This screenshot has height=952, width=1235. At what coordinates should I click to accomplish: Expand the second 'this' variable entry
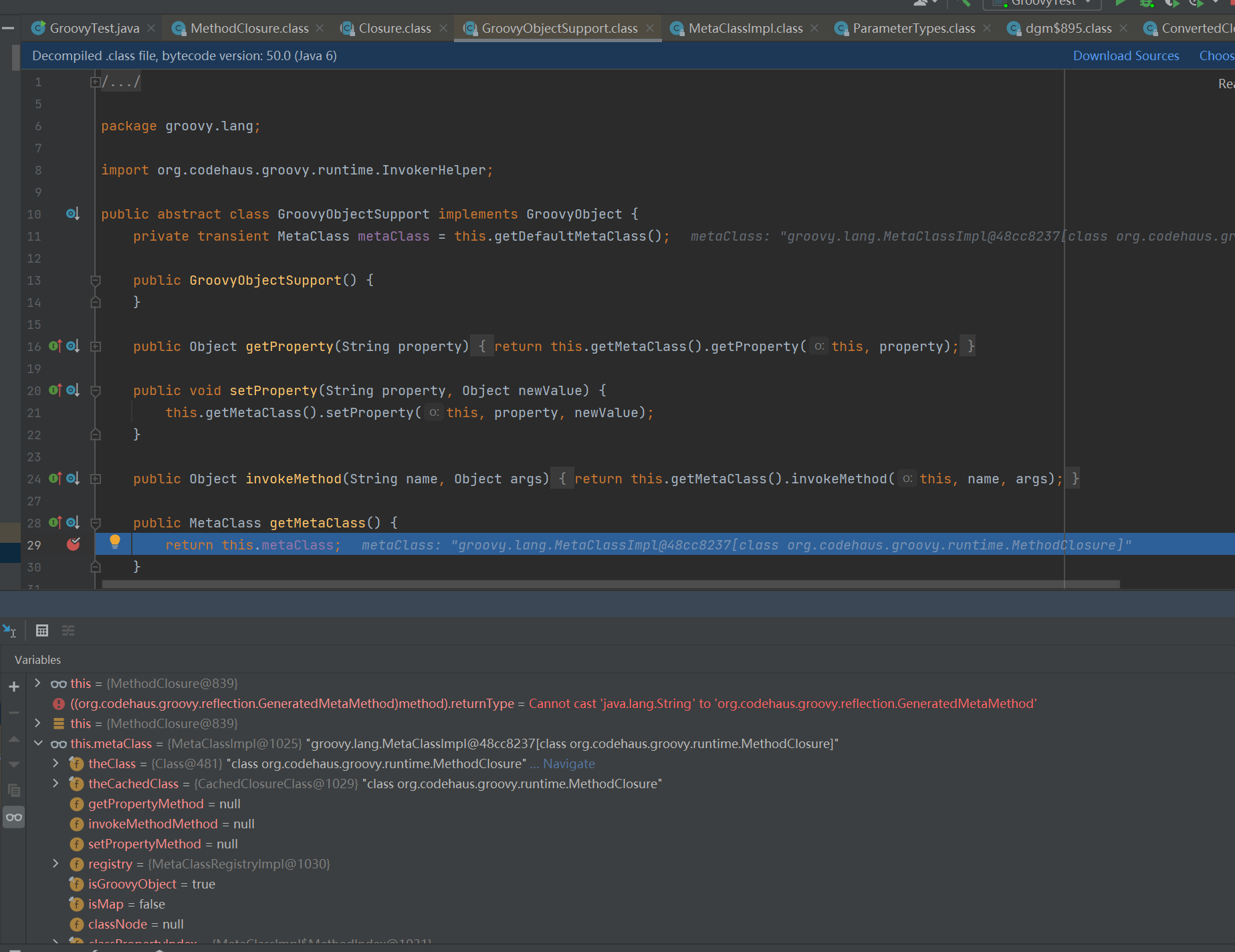38,723
